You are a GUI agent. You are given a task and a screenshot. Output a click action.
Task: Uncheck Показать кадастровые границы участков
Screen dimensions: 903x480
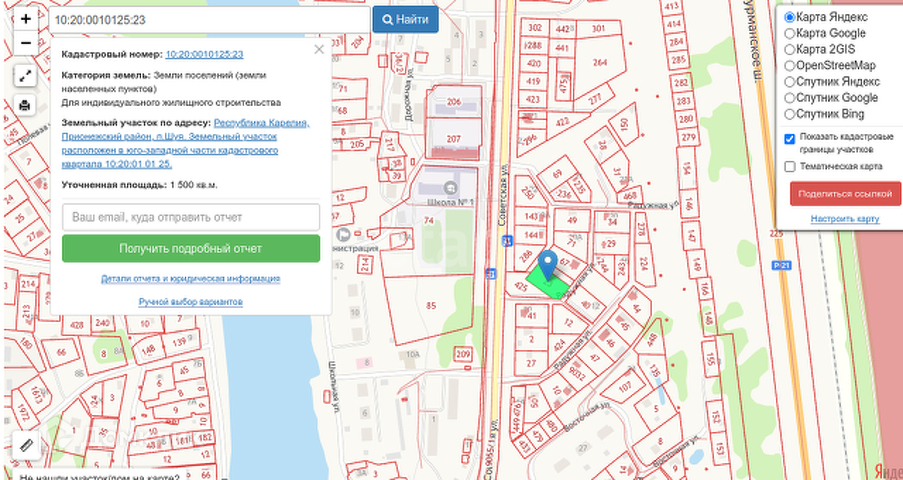pos(790,139)
